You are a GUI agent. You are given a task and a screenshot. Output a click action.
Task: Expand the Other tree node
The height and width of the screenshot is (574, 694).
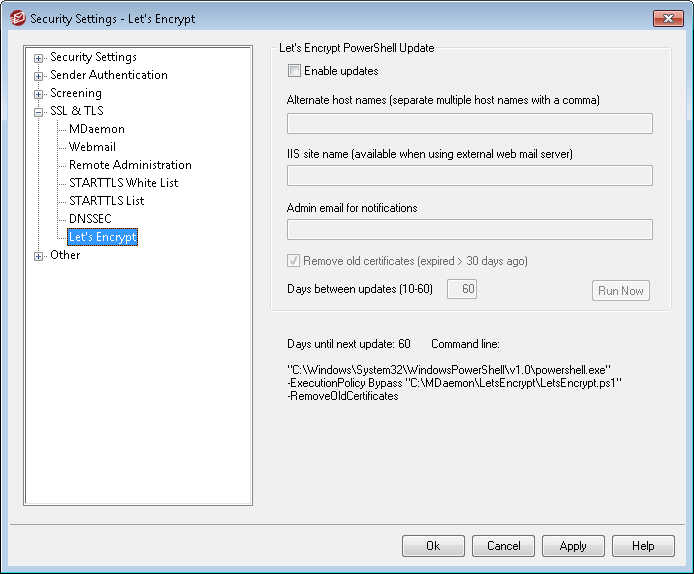39,256
